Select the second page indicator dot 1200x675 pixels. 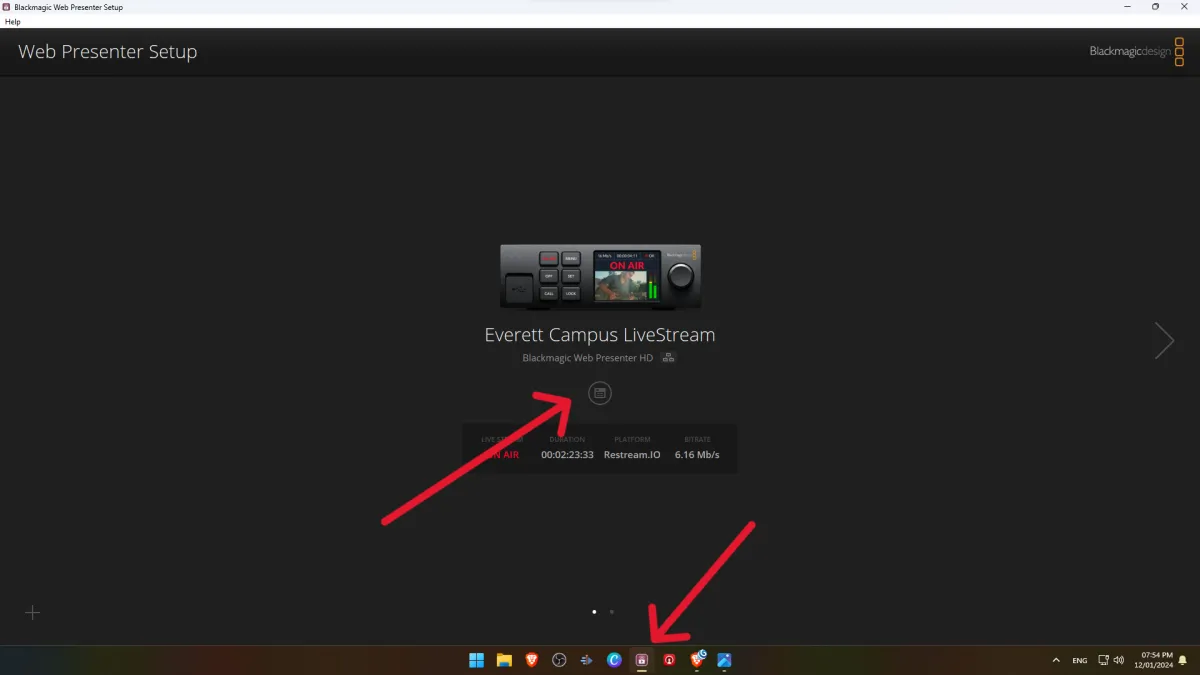(x=611, y=611)
